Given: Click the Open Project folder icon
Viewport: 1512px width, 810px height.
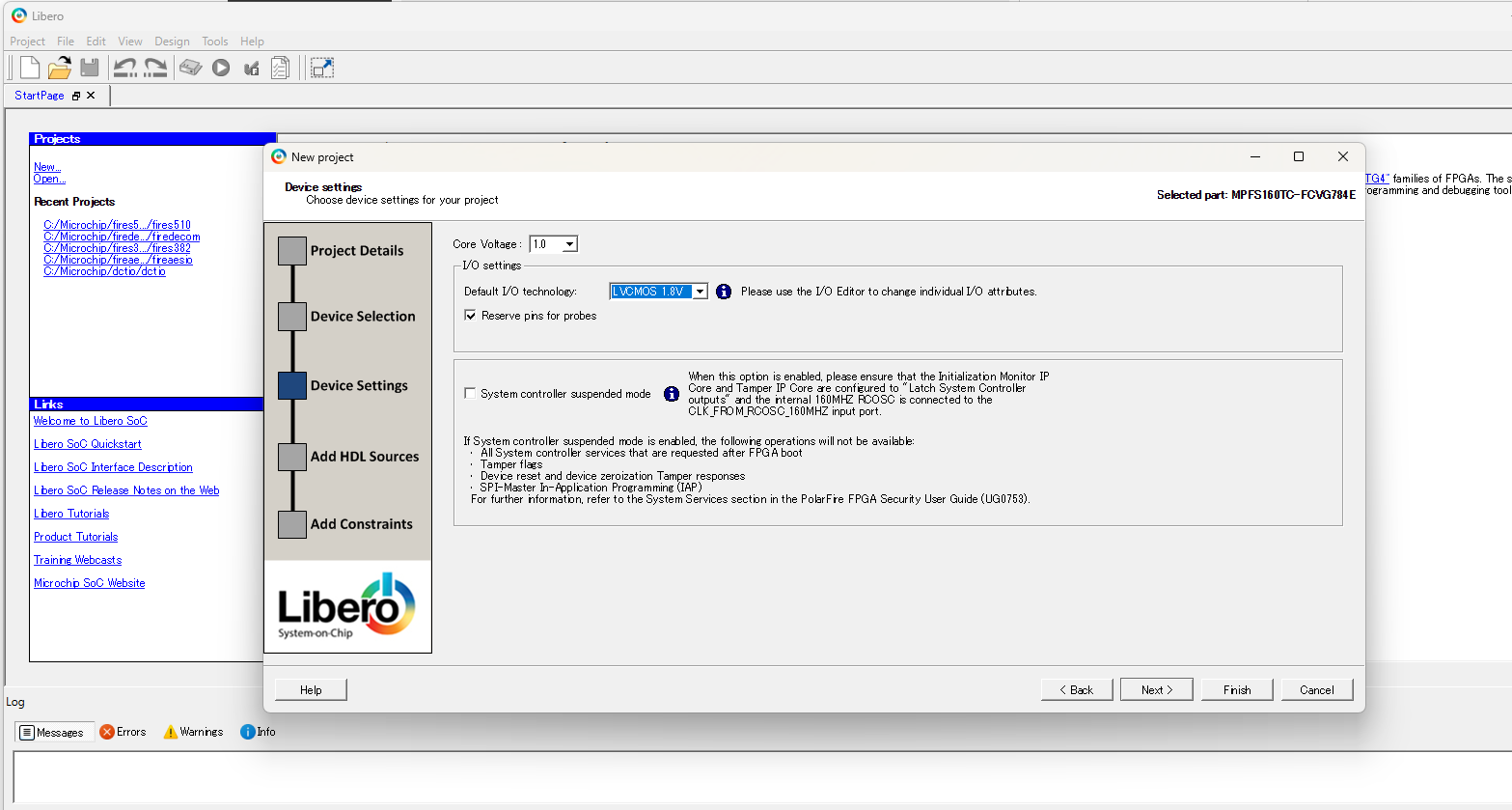Looking at the screenshot, I should tap(60, 68).
